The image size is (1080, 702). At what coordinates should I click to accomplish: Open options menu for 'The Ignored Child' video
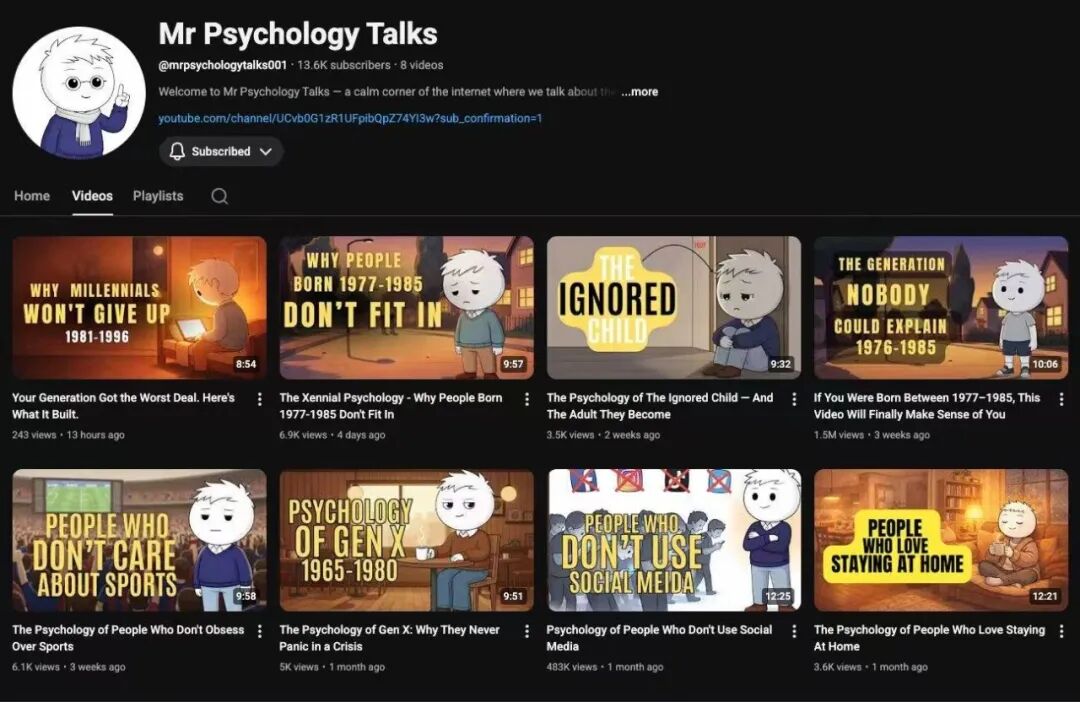pyautogui.click(x=796, y=398)
